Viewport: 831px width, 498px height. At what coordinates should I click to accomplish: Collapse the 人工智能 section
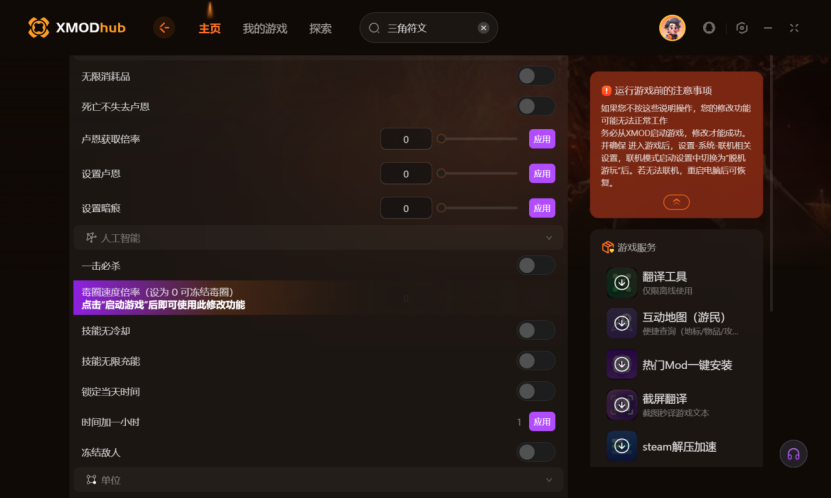(x=549, y=238)
